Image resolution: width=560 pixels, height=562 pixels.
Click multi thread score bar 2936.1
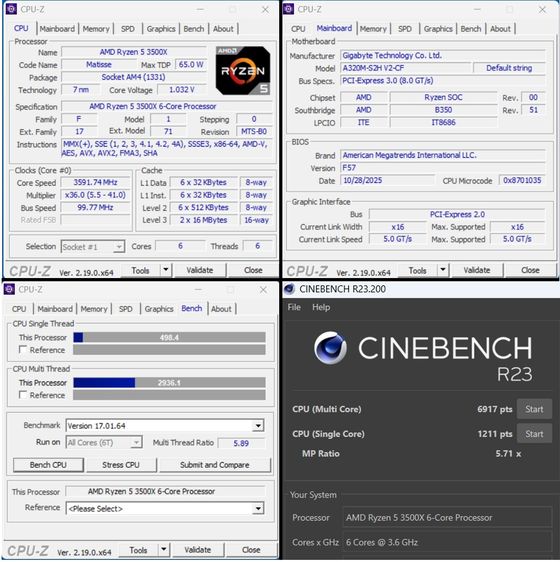click(x=169, y=382)
